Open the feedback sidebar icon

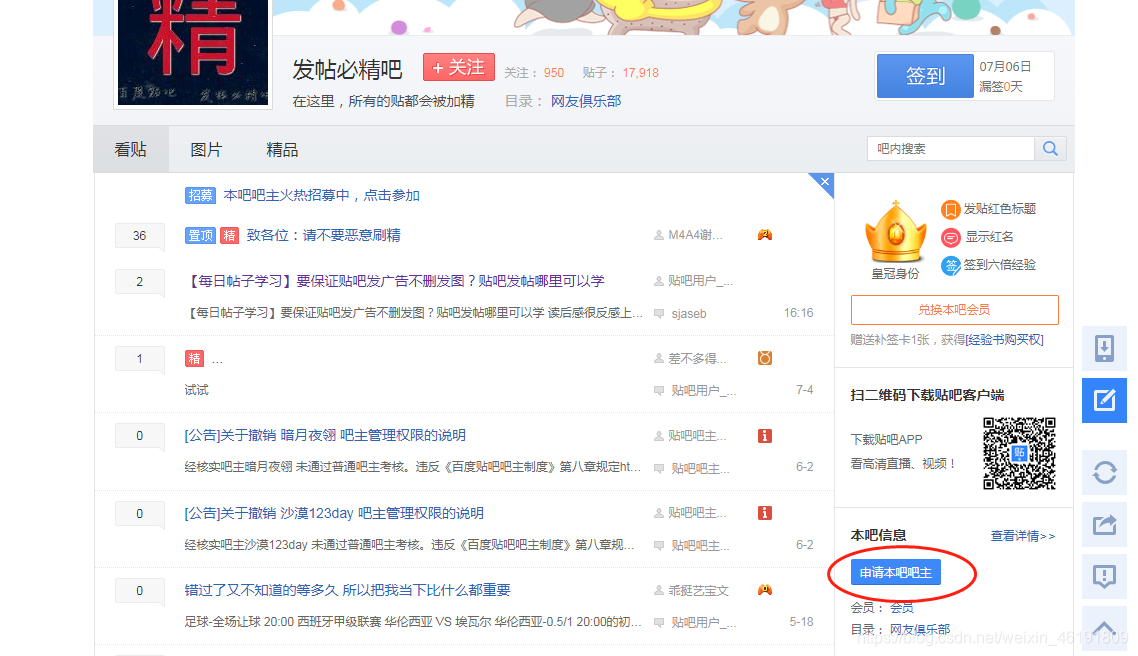coord(1104,576)
